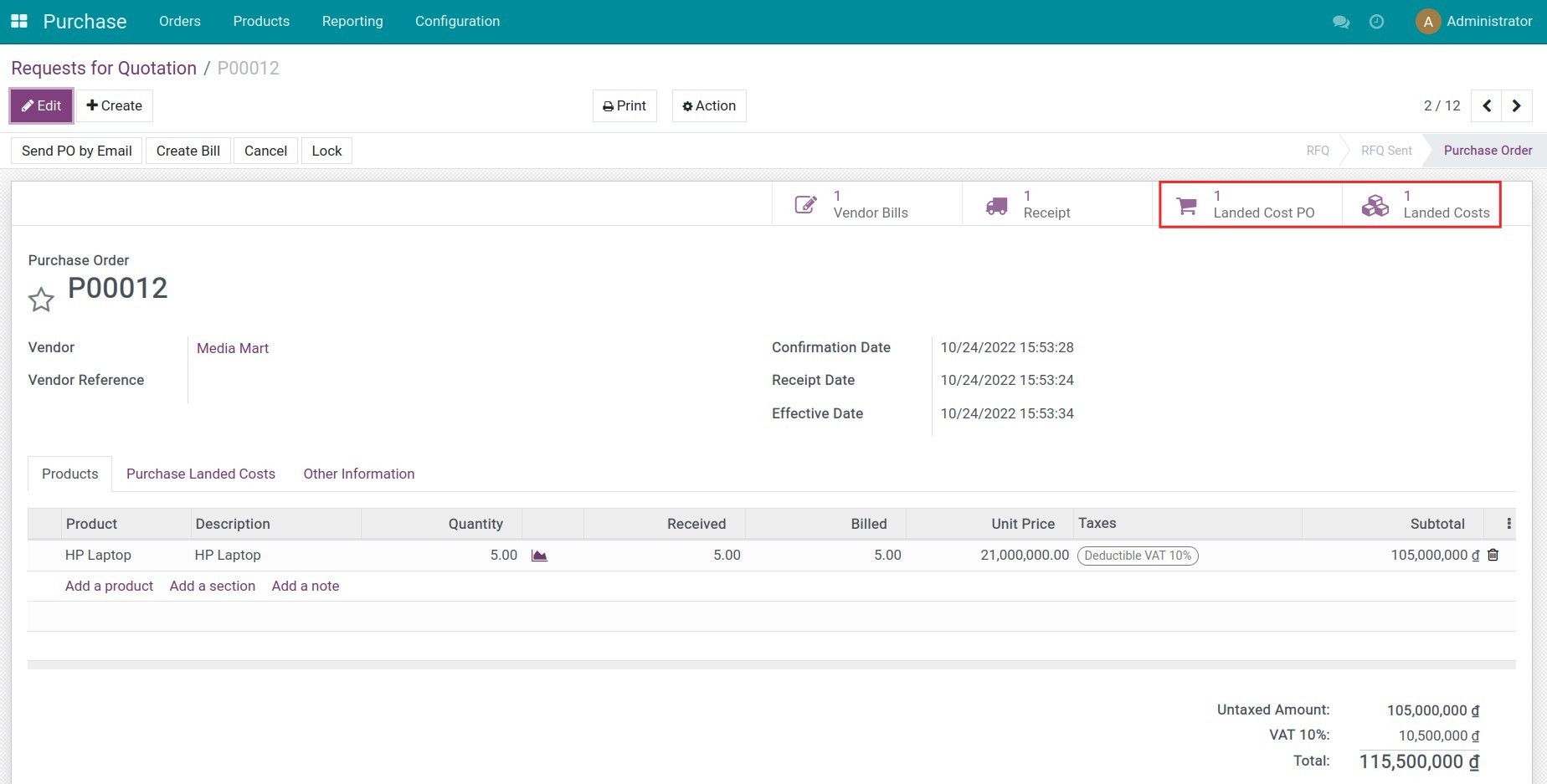Click Add a product below the order lines
The image size is (1547, 784).
(x=109, y=586)
